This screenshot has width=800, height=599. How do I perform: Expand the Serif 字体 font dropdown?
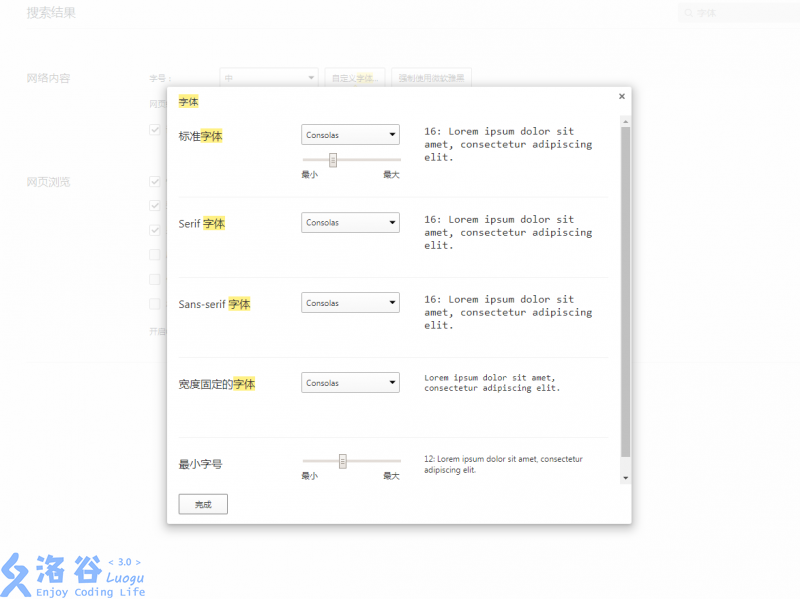[x=350, y=223]
